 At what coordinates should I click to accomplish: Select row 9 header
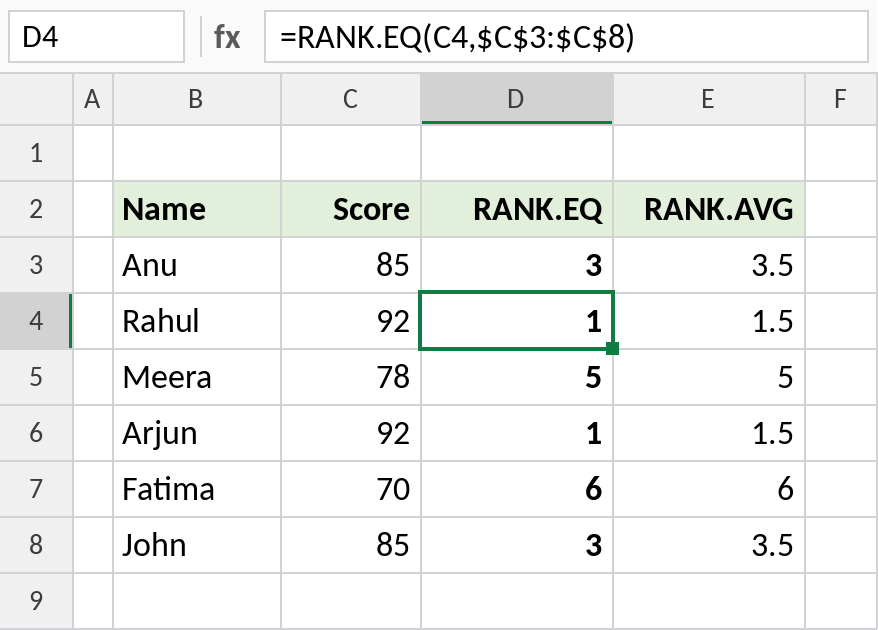[x=36, y=601]
